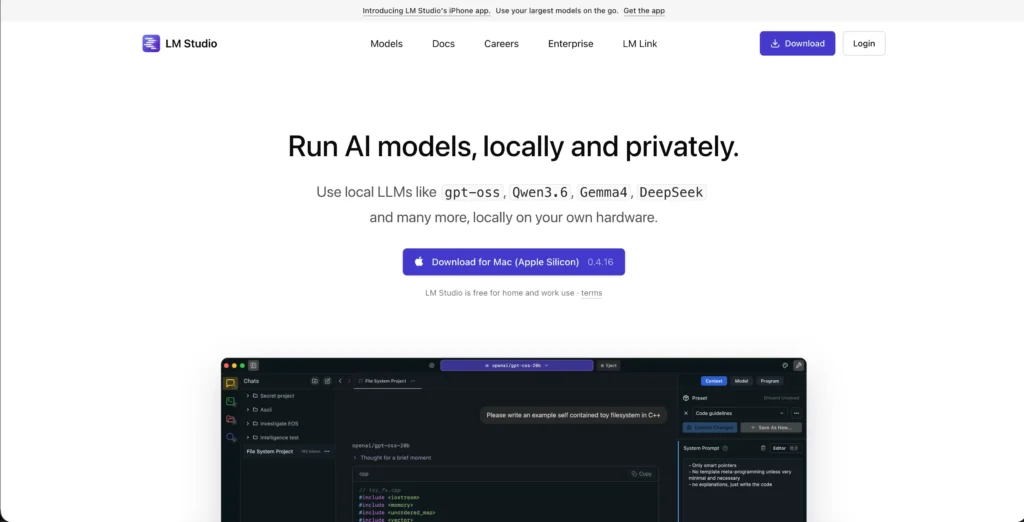The image size is (1024, 522).
Task: Select File System Project in chats list
Action: [x=288, y=451]
